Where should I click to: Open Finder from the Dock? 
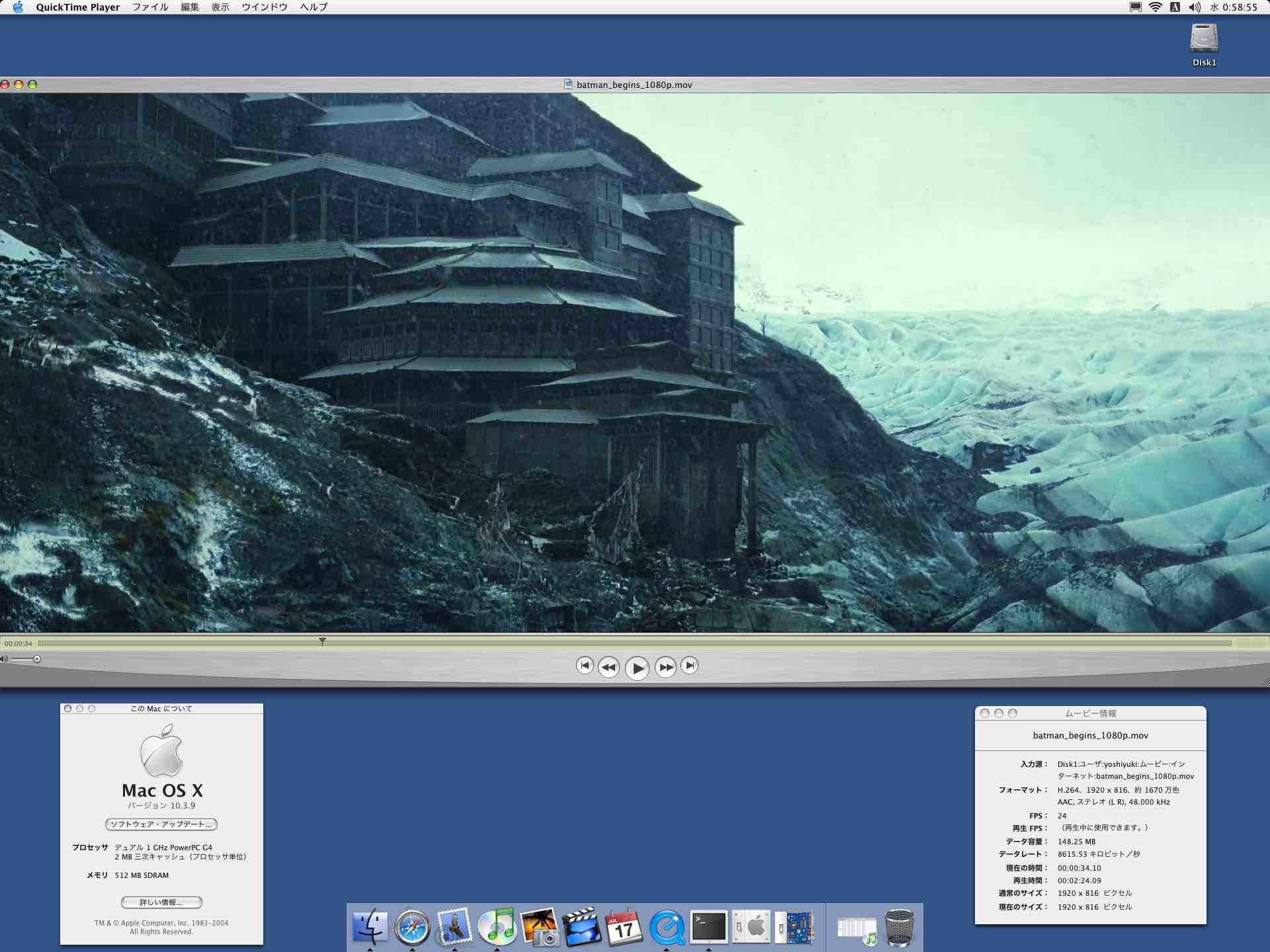(369, 927)
